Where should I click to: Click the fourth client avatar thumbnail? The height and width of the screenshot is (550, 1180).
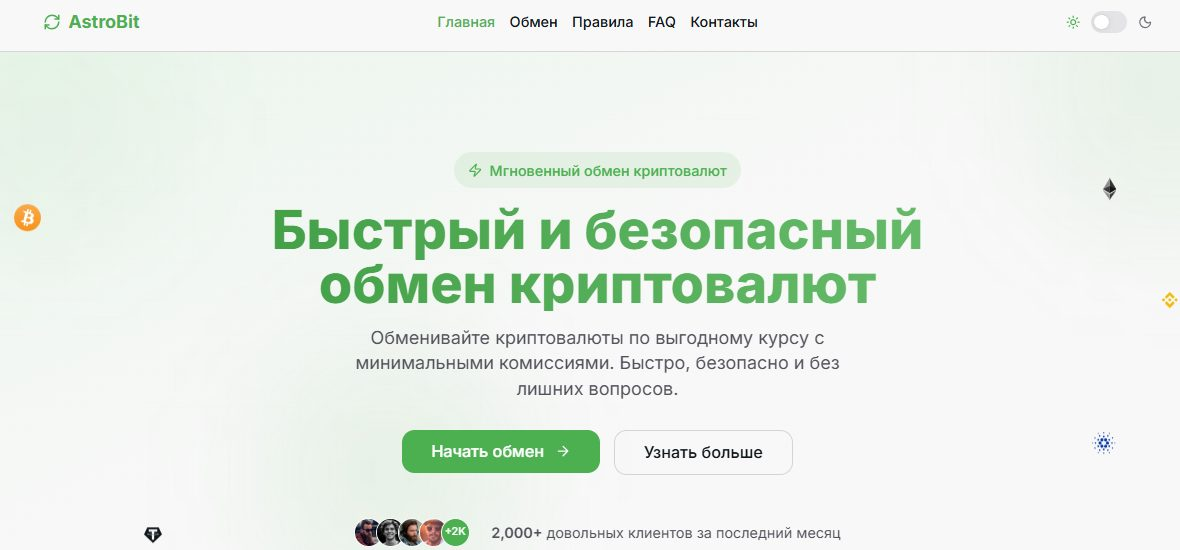(433, 533)
